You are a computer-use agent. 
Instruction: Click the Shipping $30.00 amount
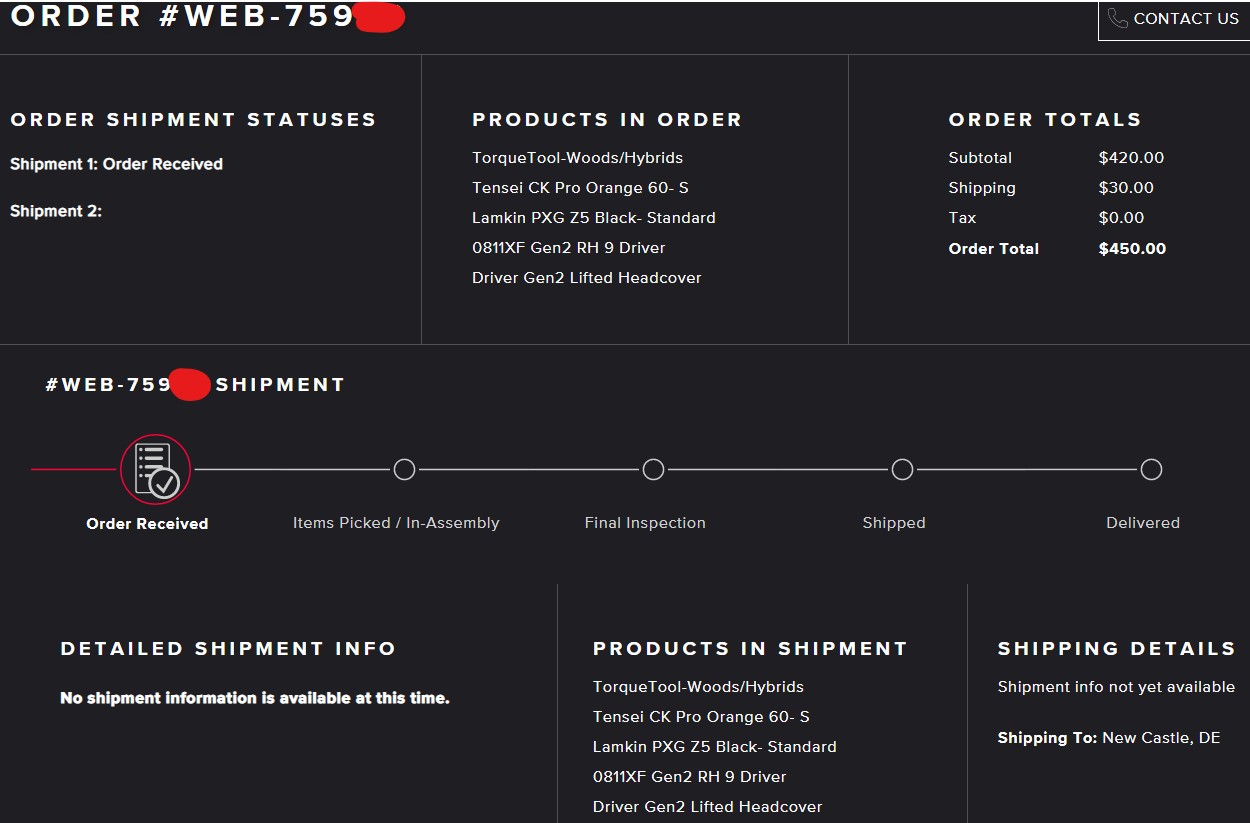(x=1126, y=188)
